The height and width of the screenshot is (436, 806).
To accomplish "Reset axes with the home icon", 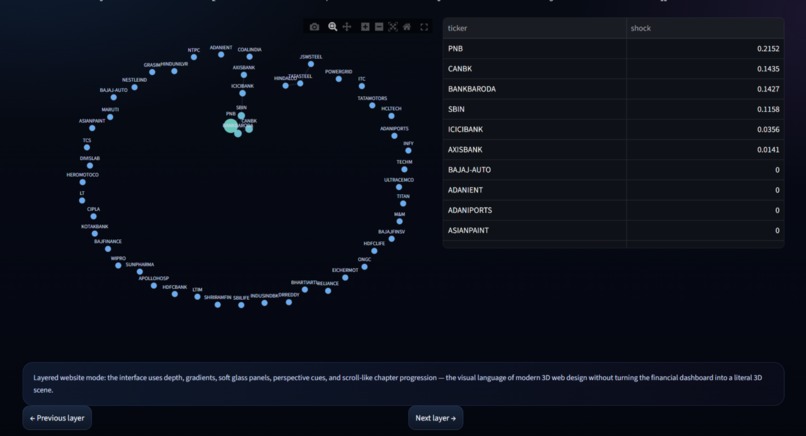I will [407, 27].
